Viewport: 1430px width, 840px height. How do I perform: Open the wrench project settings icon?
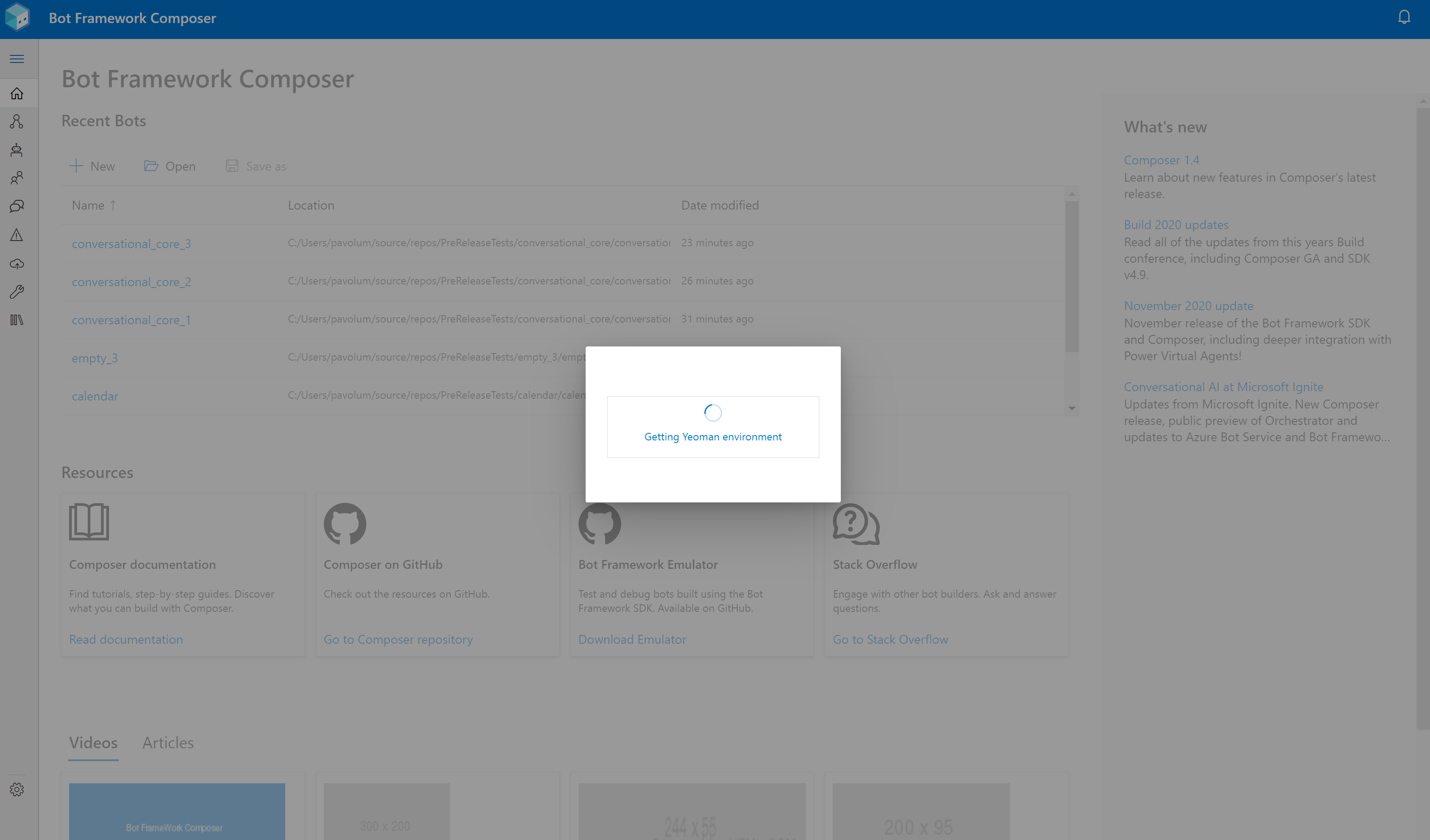click(17, 292)
